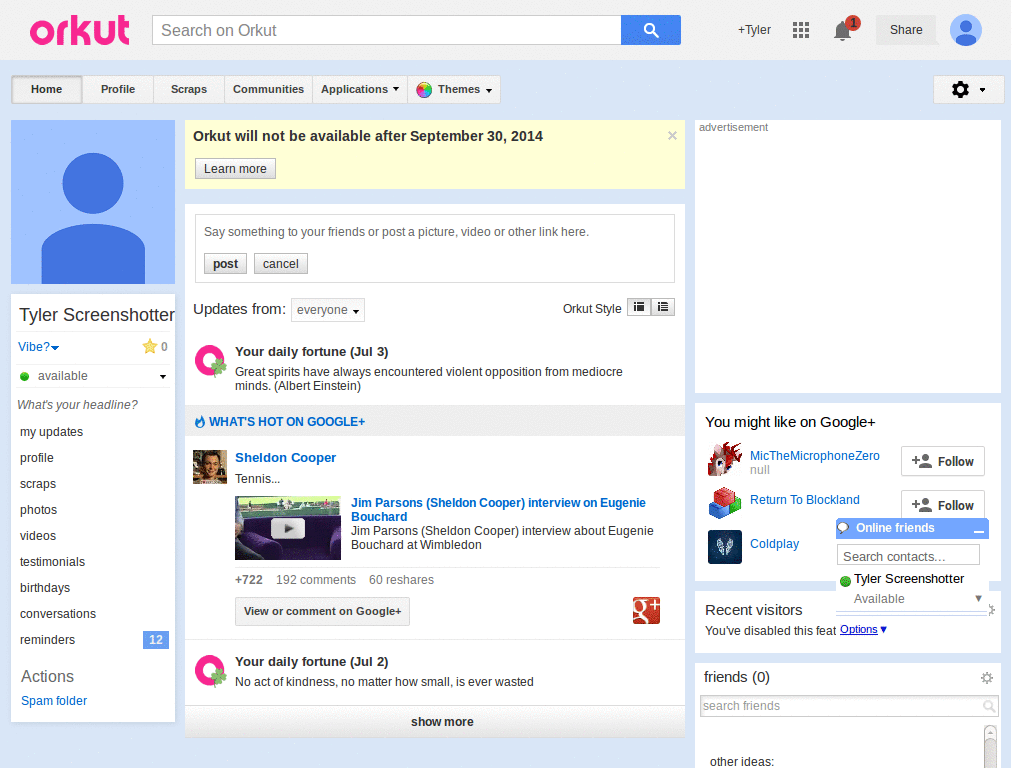Open the Coldplay name link
Screen dimensions: 1024x768
775,544
